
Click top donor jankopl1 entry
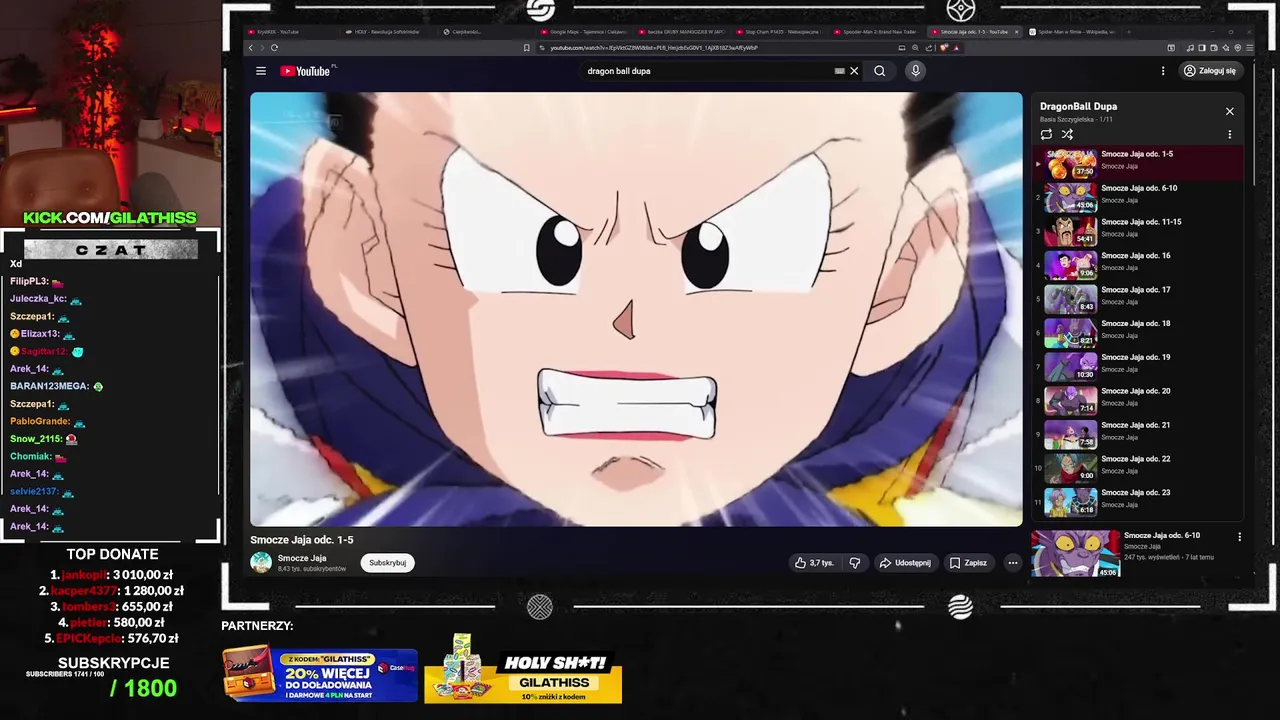pyautogui.click(x=111, y=575)
